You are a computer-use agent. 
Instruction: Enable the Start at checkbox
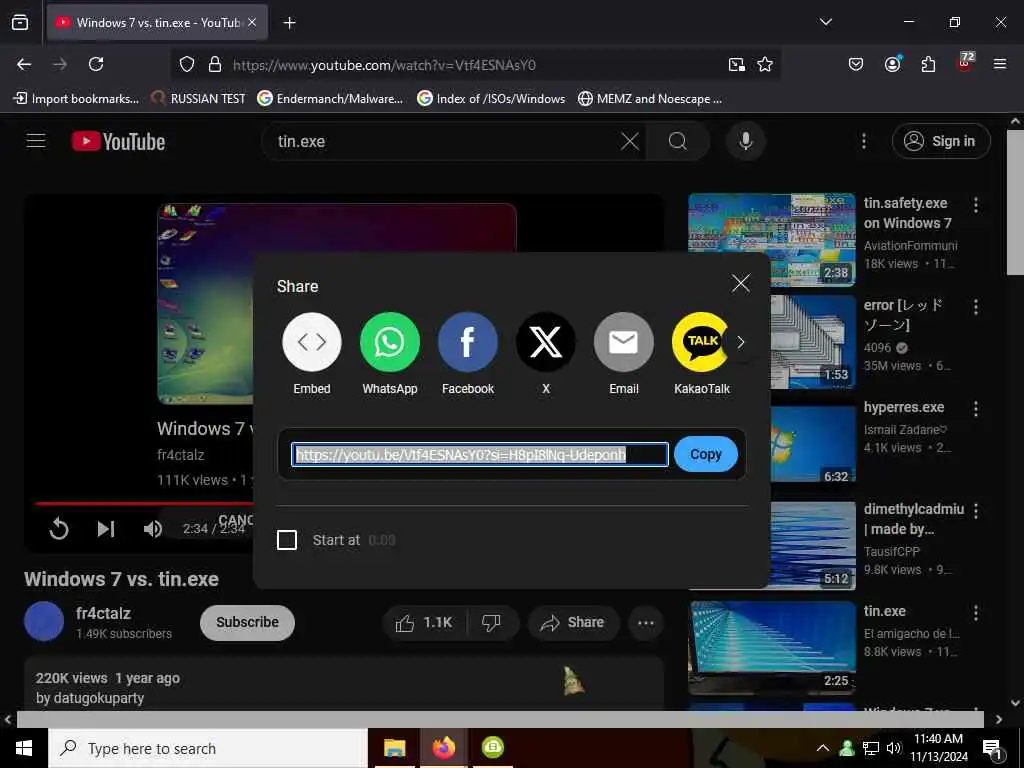(x=287, y=540)
